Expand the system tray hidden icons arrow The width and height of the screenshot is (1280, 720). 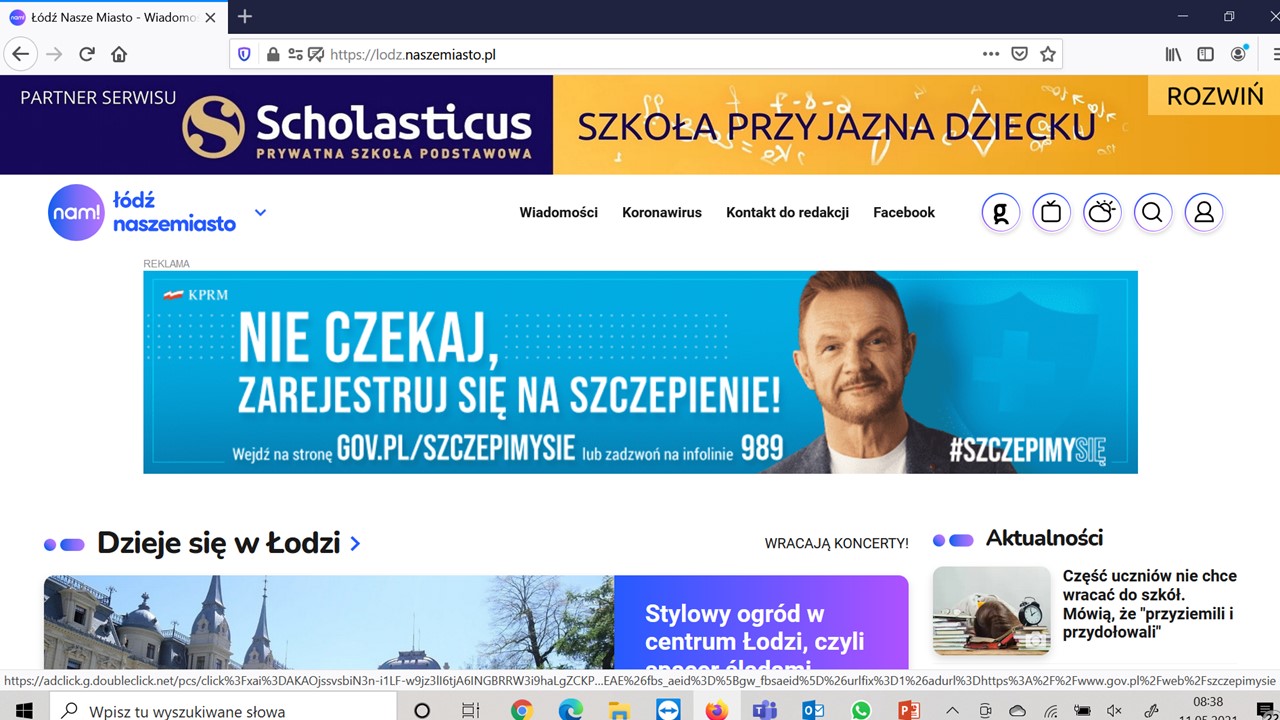click(x=952, y=710)
